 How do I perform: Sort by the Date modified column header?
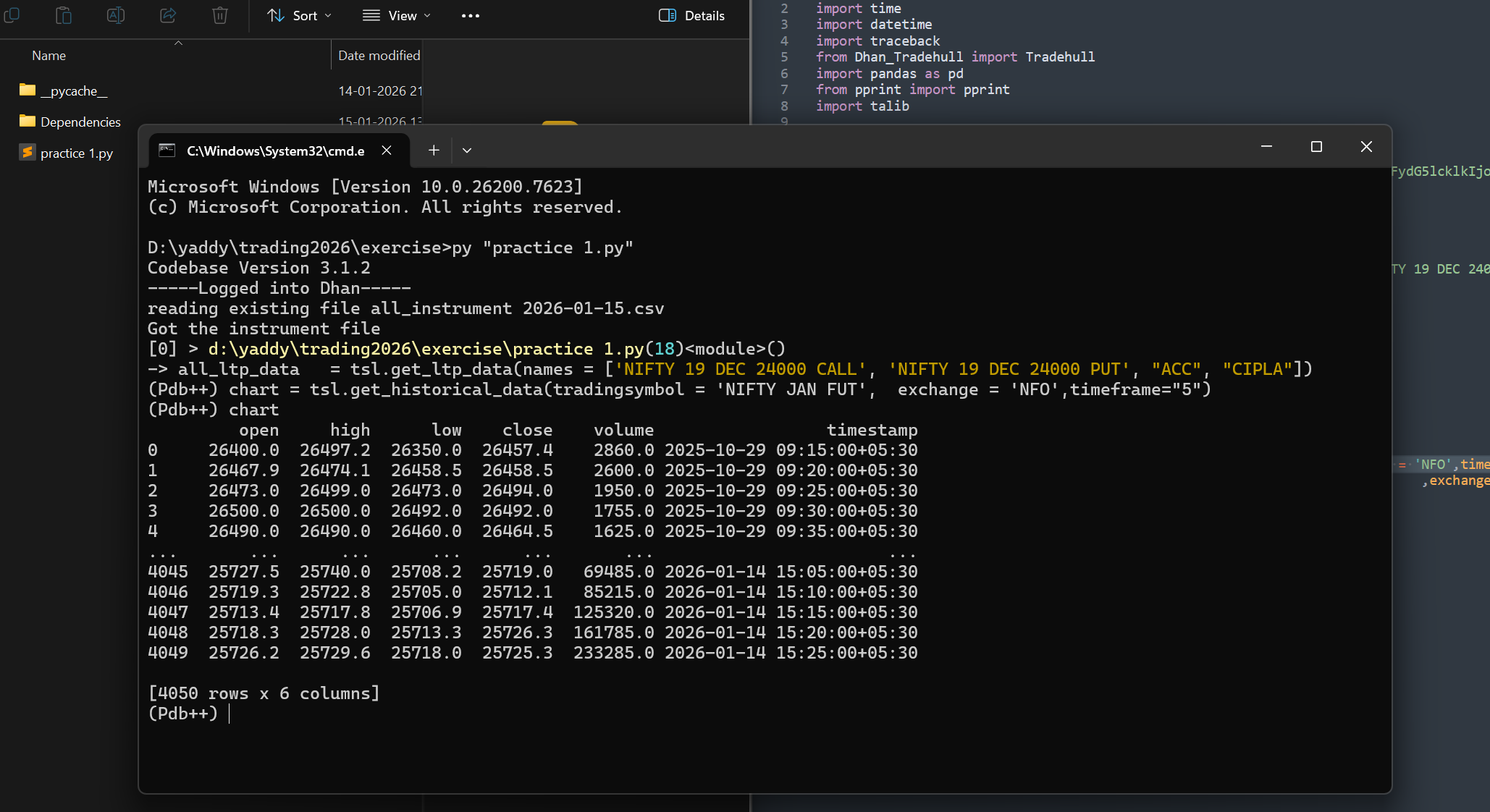pos(379,56)
